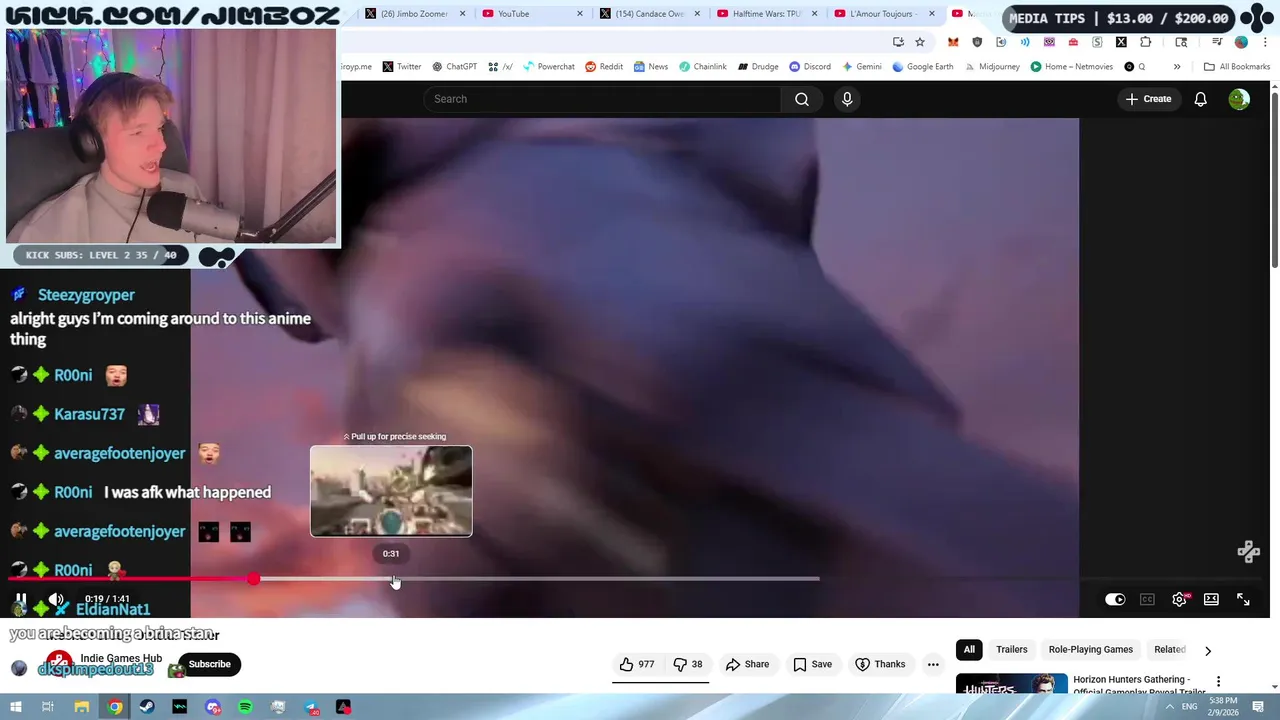
Task: Open the ChatGPT bookmark
Action: click(454, 66)
